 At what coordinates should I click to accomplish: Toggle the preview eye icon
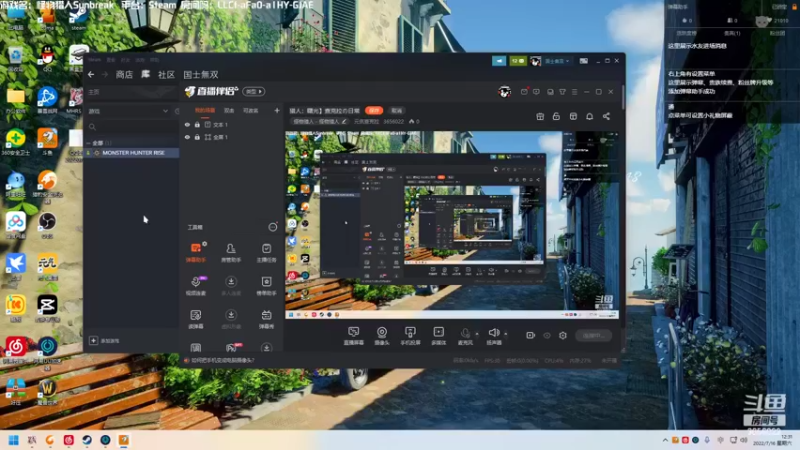[547, 335]
